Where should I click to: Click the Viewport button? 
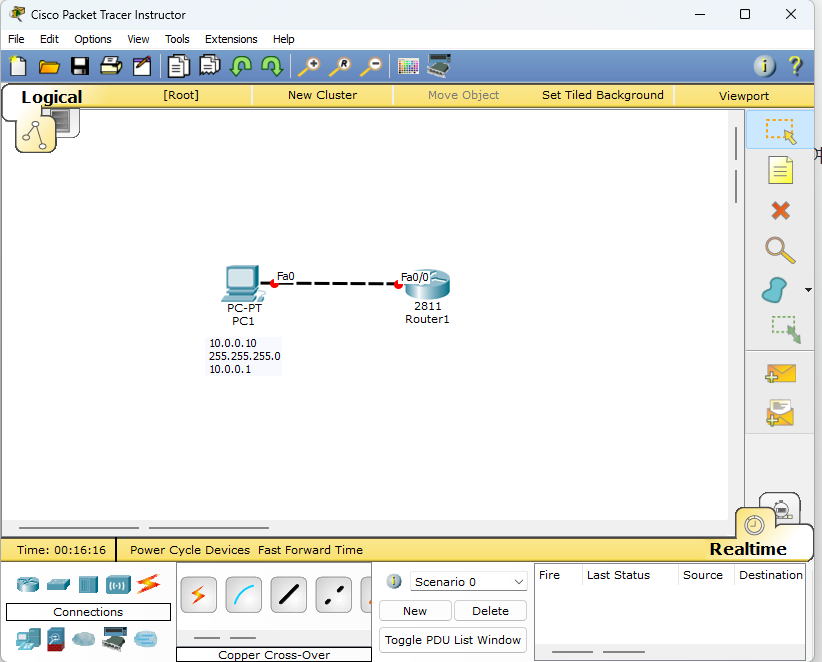[744, 96]
